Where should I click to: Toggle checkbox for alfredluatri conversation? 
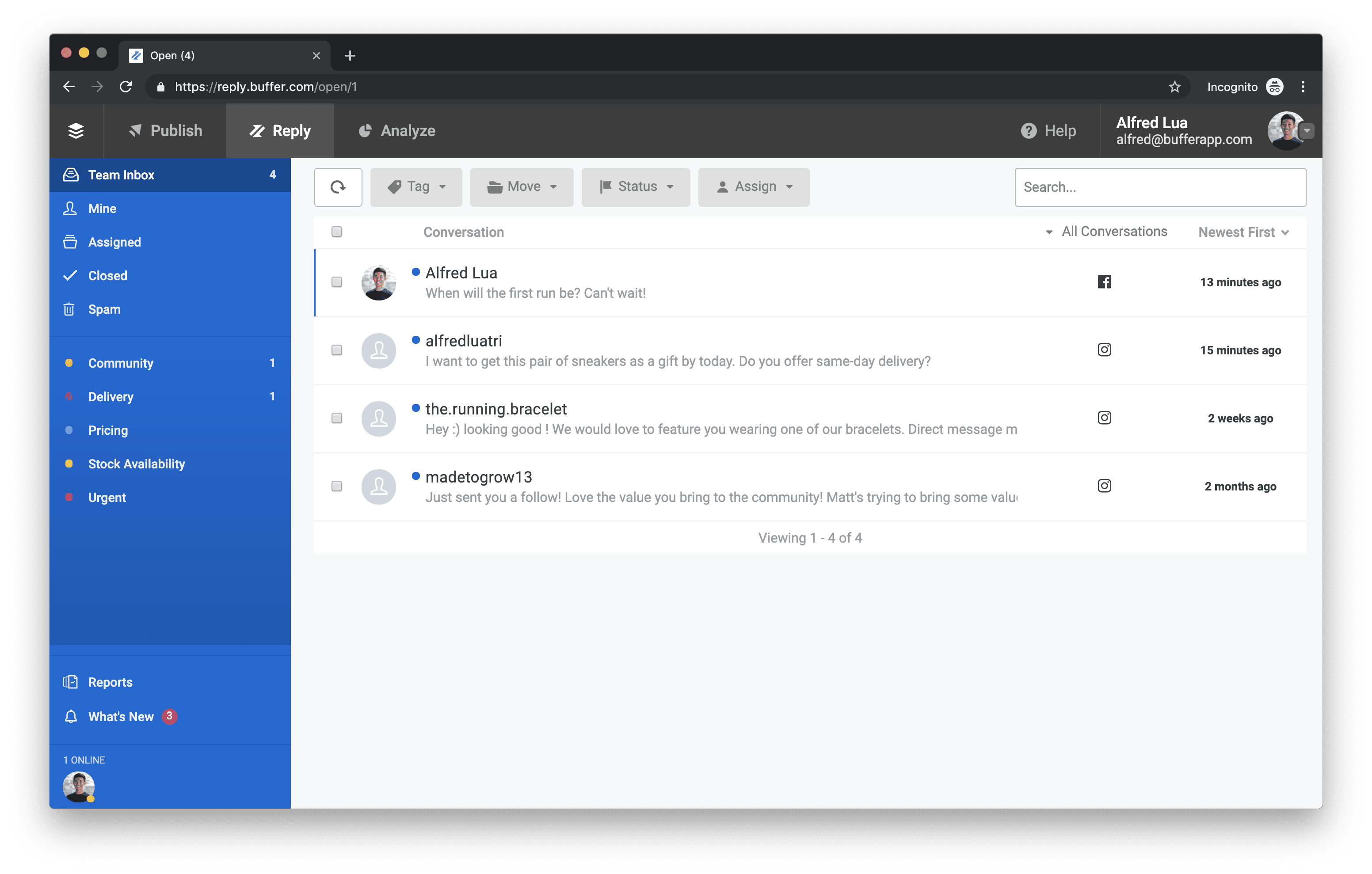coord(337,349)
